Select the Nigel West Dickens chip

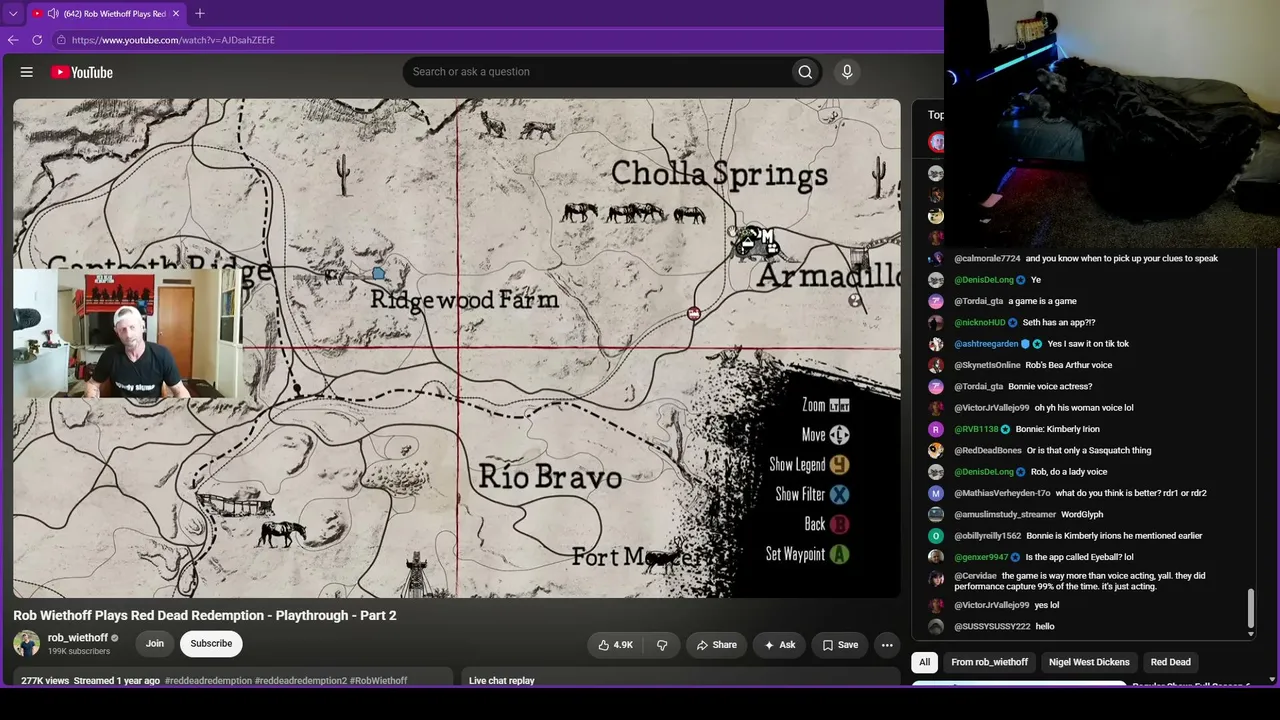point(1089,662)
